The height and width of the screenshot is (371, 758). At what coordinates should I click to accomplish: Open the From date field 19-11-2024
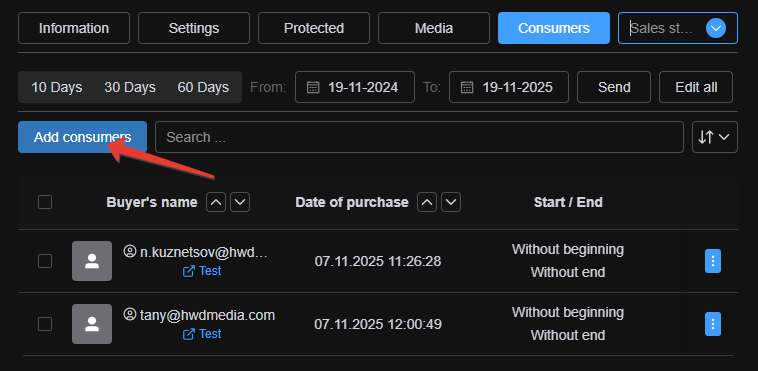pyautogui.click(x=355, y=87)
